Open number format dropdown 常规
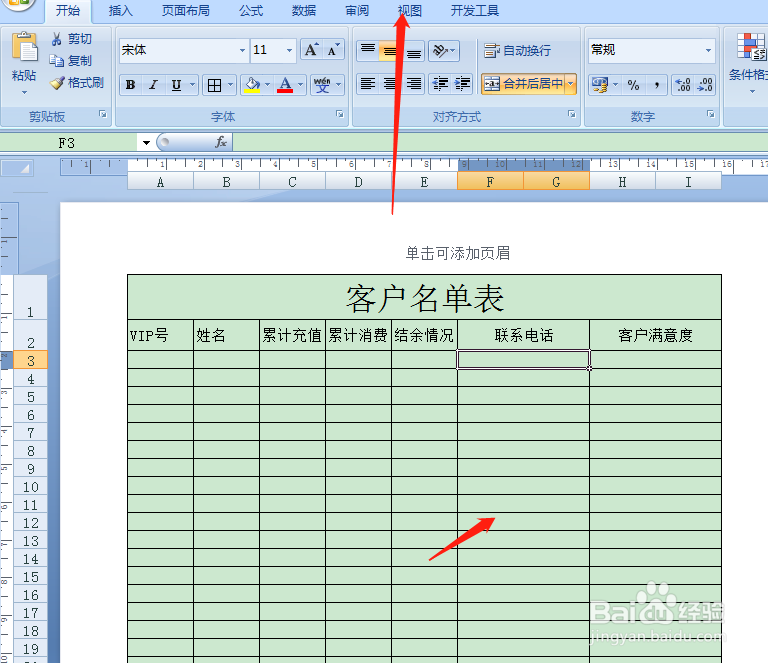This screenshot has width=768, height=663. coord(708,50)
